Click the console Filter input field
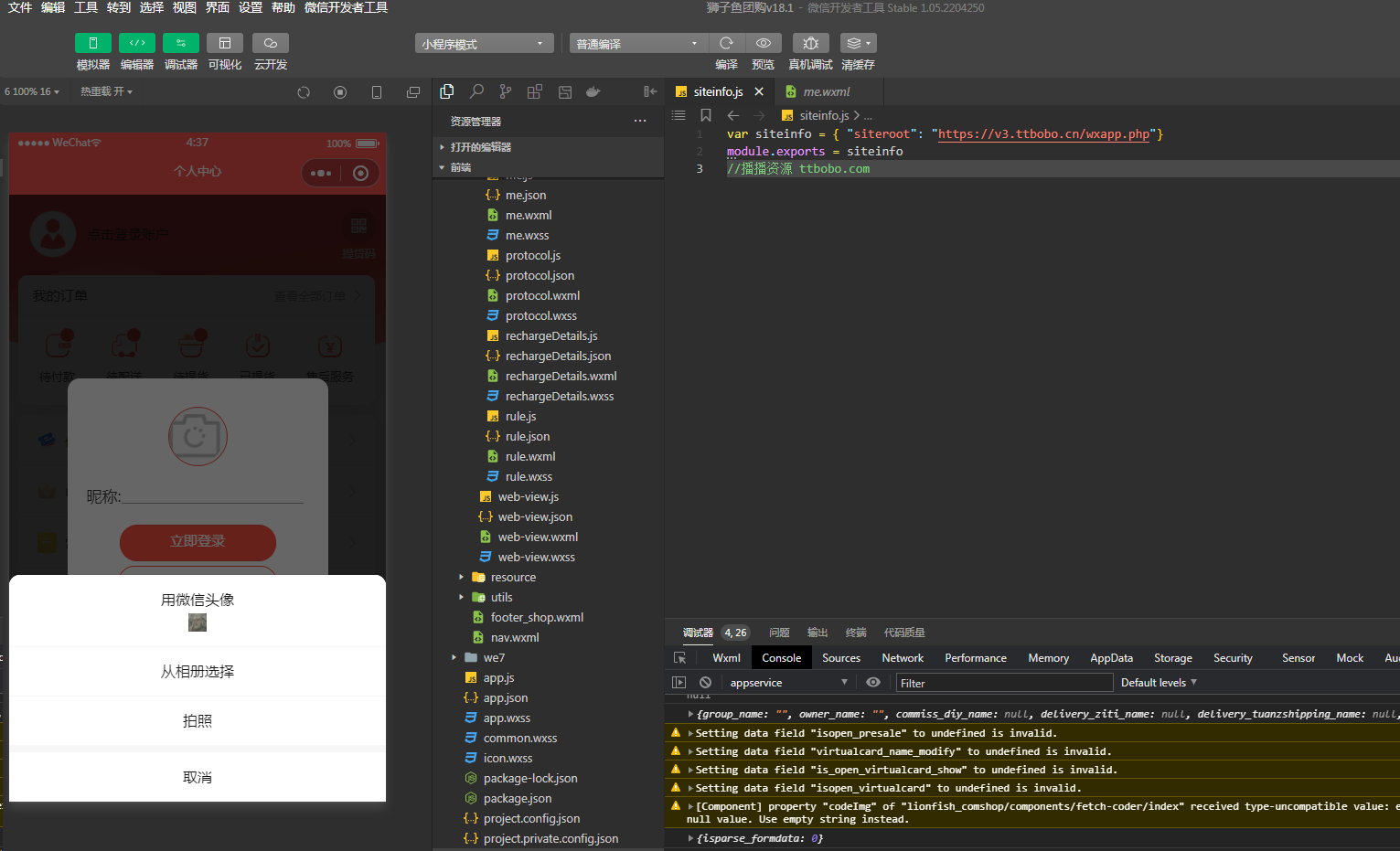This screenshot has height=851, width=1400. (x=1004, y=683)
